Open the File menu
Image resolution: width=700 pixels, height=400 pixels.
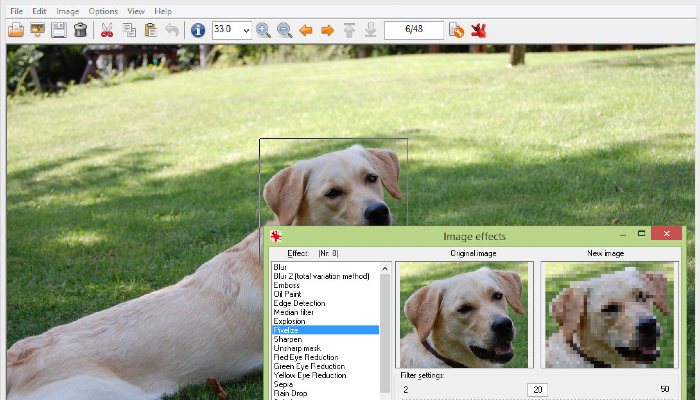click(17, 11)
